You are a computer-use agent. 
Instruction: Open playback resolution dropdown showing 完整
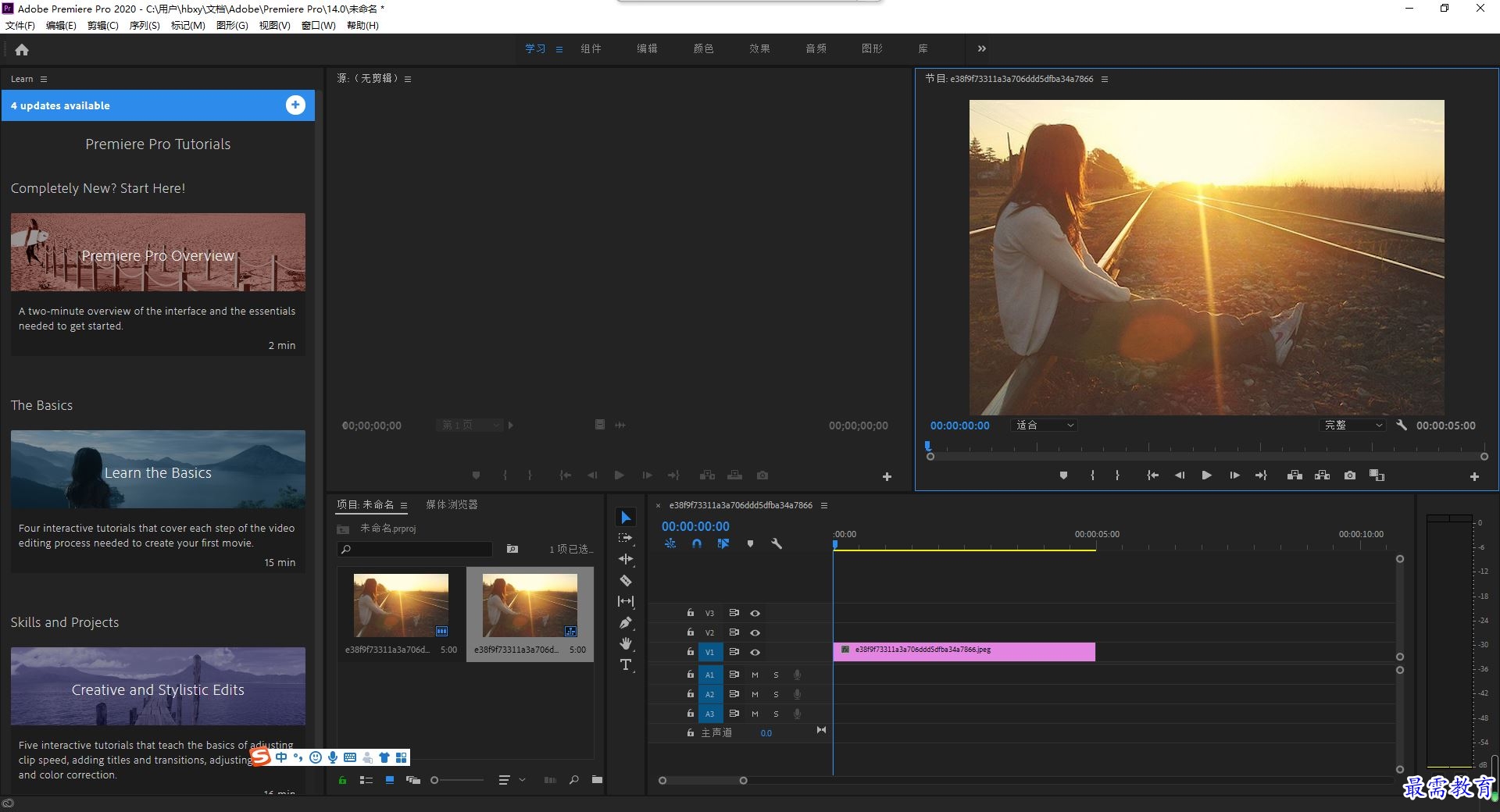(x=1352, y=426)
